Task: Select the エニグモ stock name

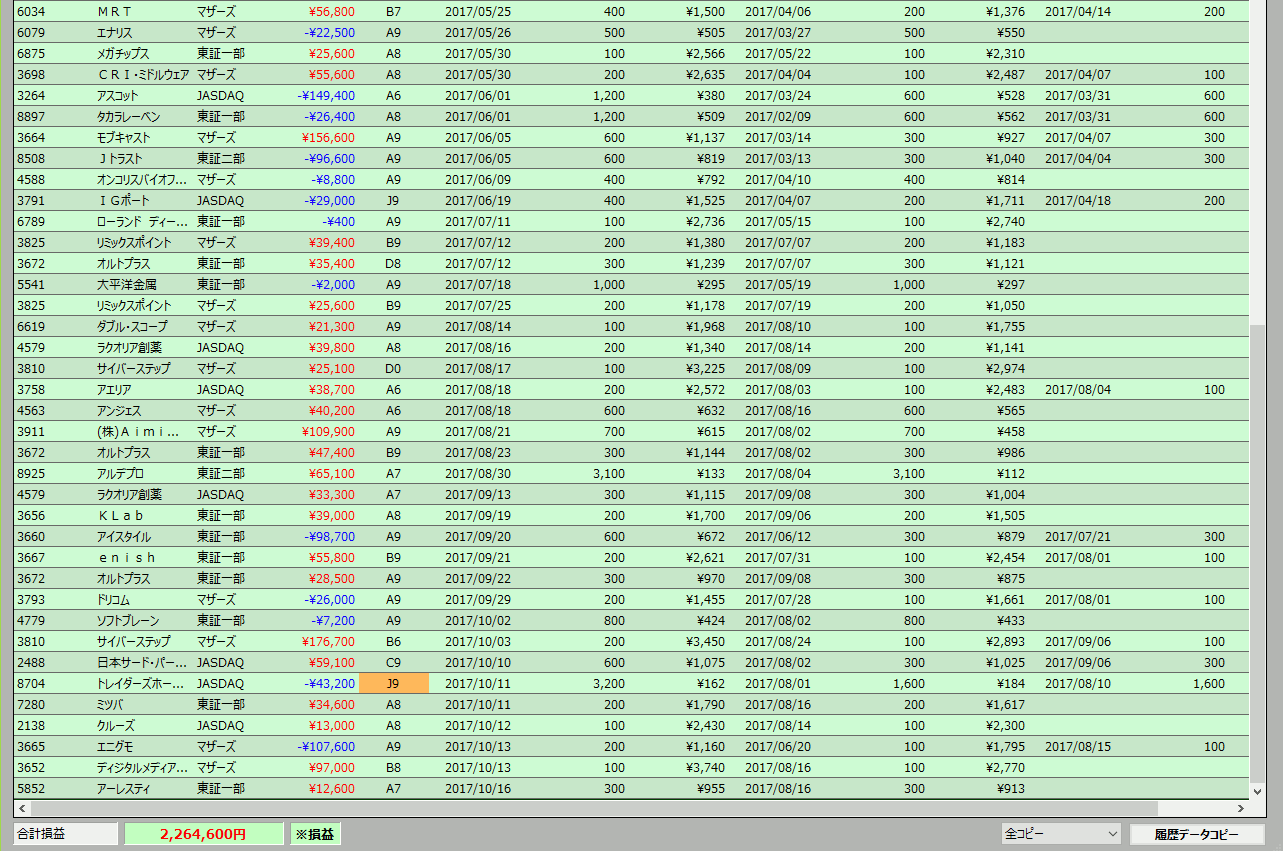Action: tap(114, 746)
